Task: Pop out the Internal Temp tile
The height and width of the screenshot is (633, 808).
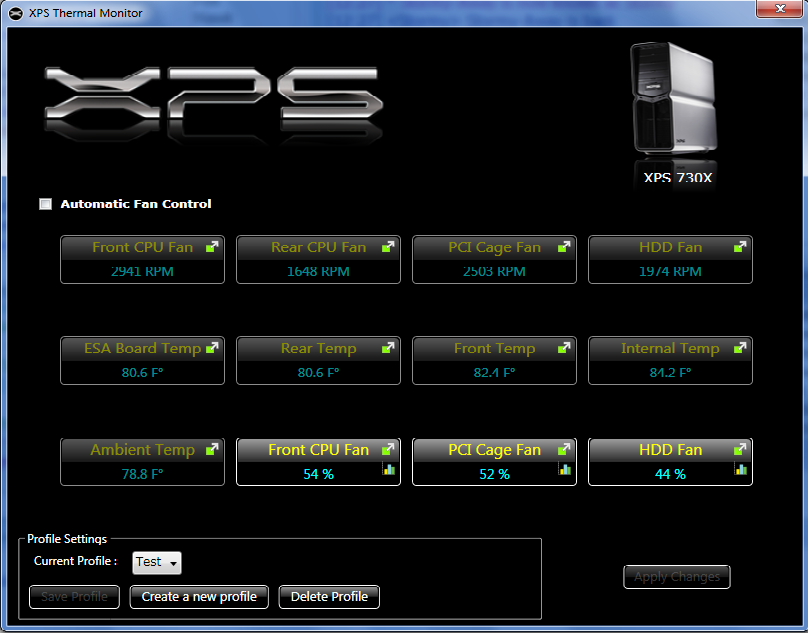Action: 740,348
